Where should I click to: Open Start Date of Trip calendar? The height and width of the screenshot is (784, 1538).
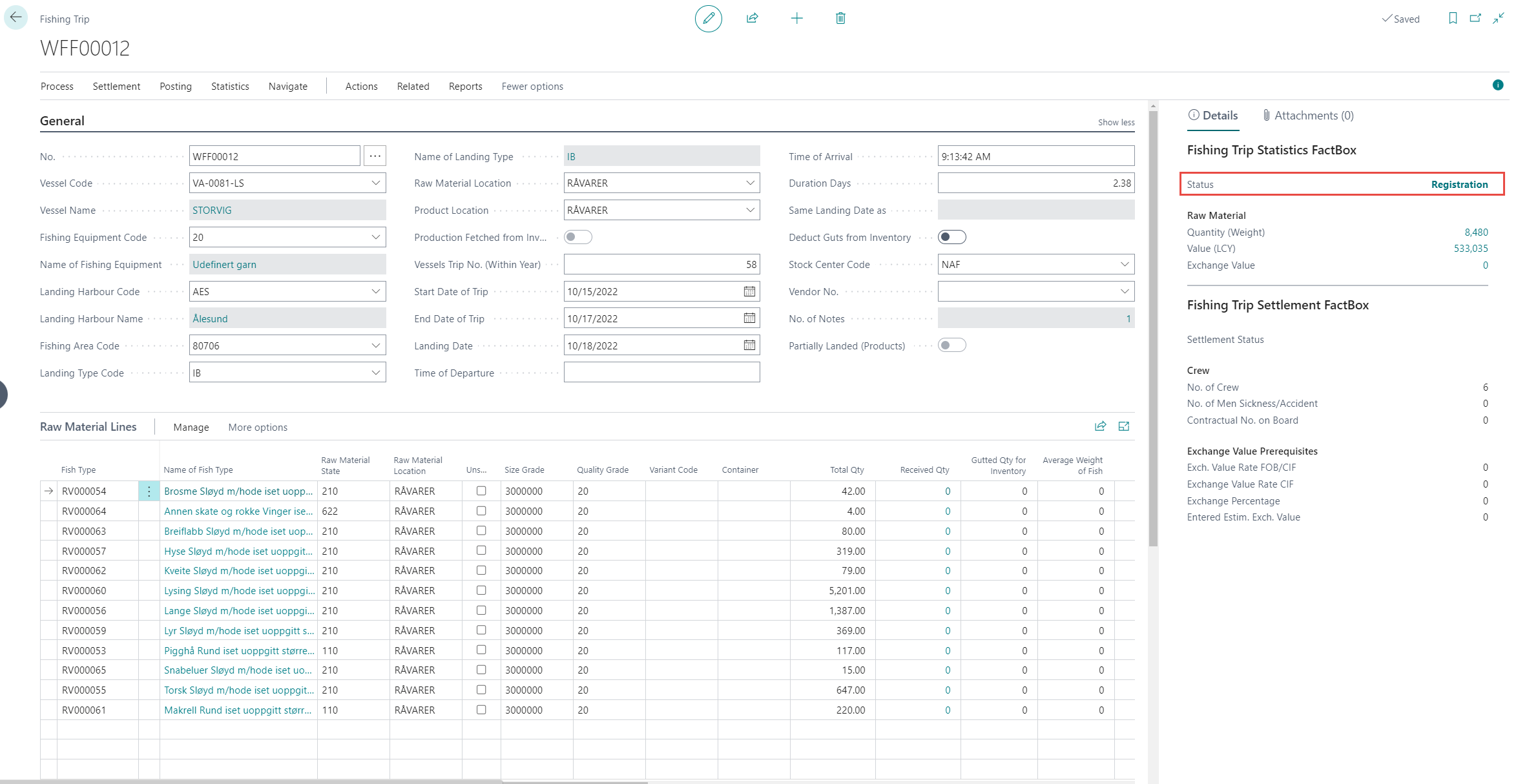click(749, 291)
